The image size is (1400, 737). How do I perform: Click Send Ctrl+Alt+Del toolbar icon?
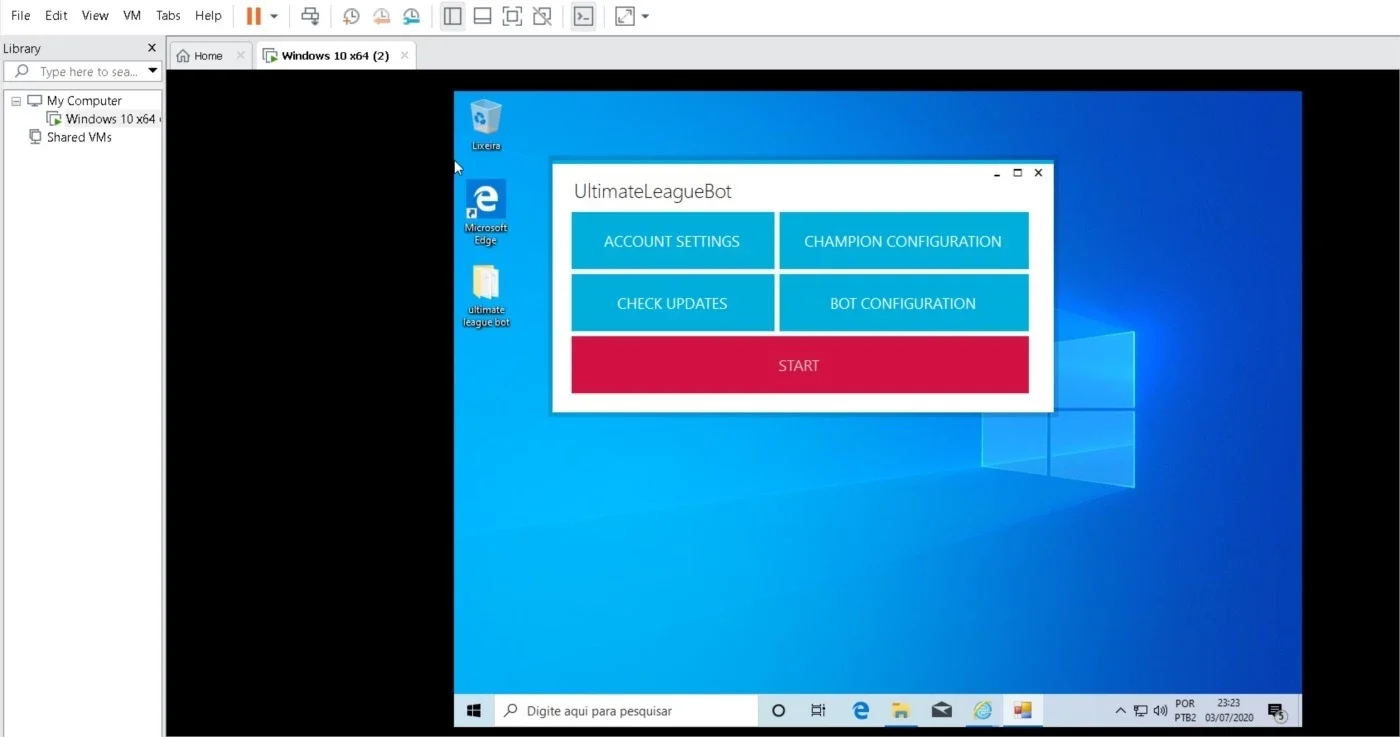[311, 16]
